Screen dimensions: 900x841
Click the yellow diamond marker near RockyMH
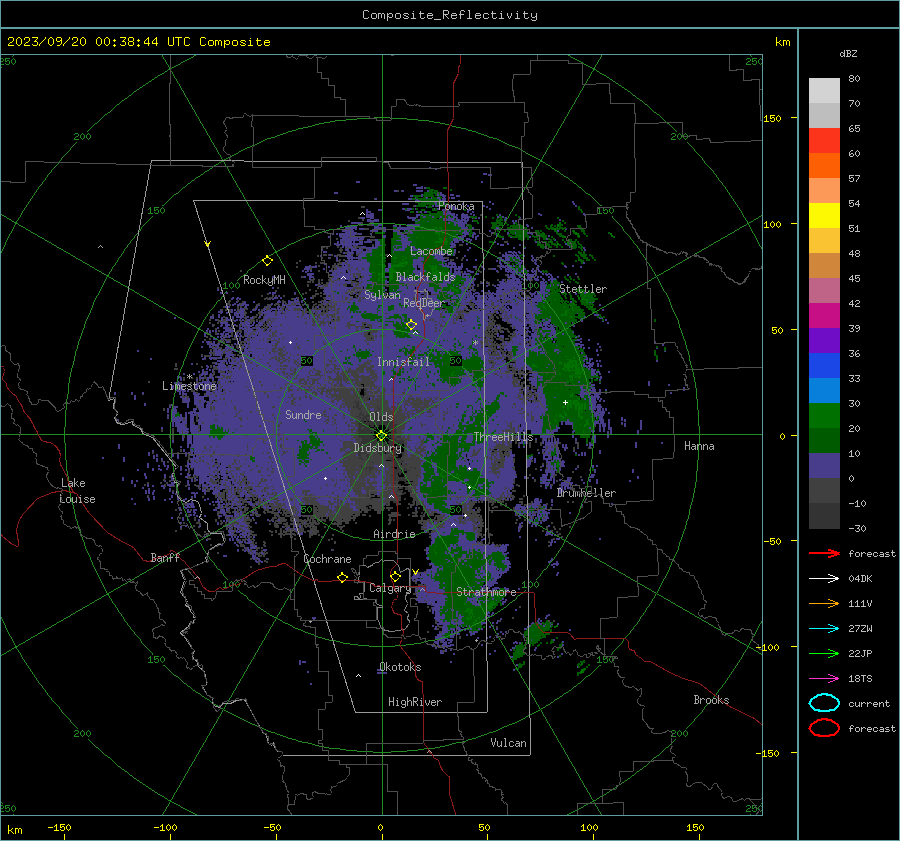click(x=267, y=261)
